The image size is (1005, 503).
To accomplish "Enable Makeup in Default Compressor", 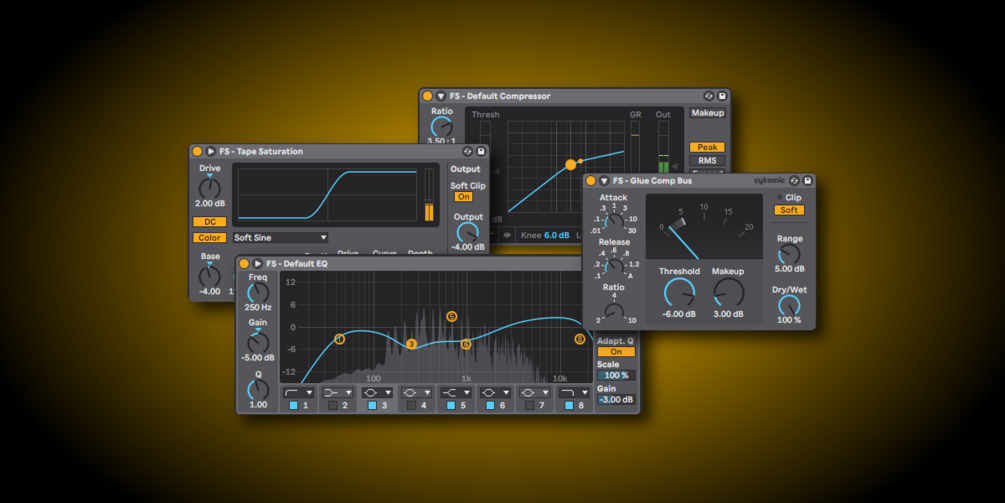I will click(x=708, y=113).
